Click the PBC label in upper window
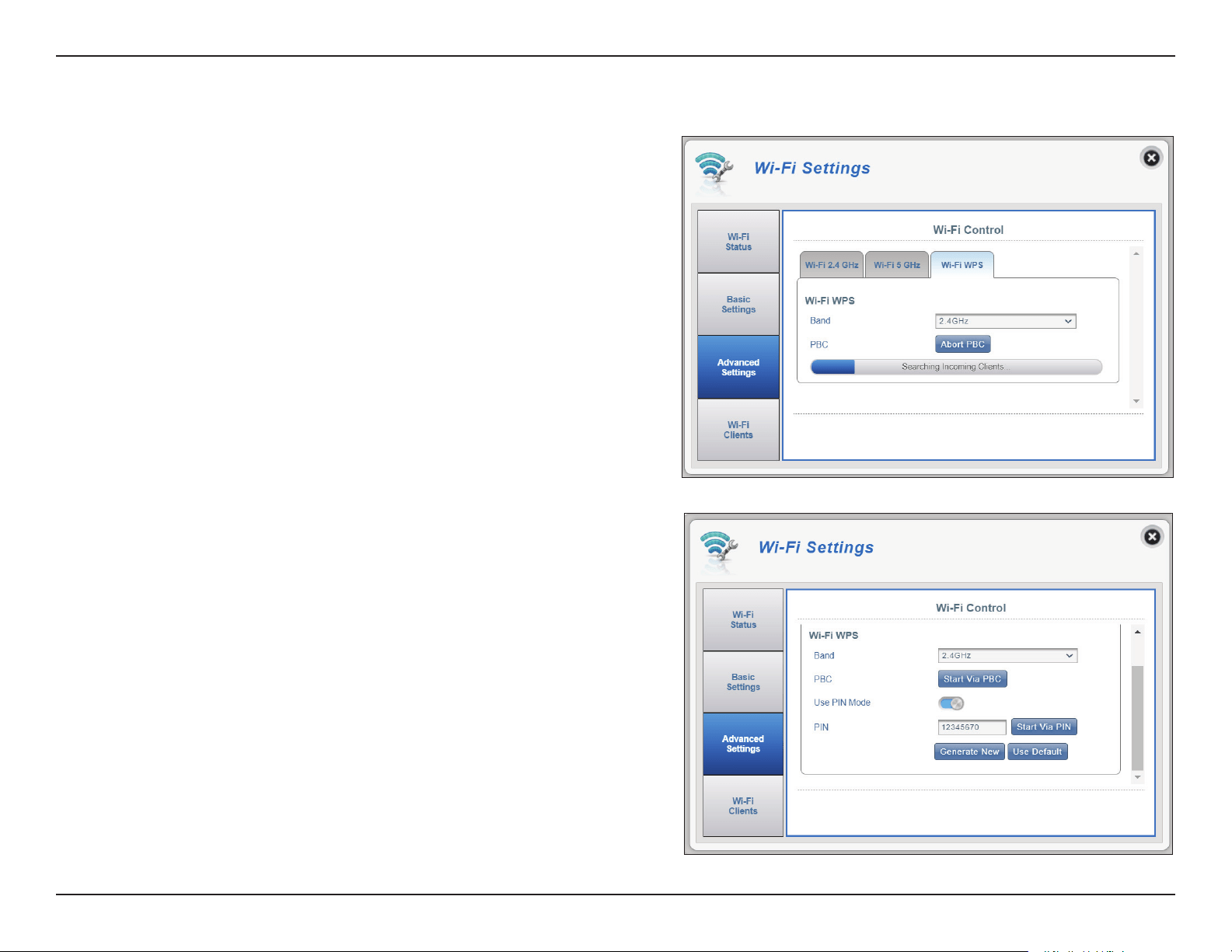Viewport: 1232px width, 952px height. 819,344
